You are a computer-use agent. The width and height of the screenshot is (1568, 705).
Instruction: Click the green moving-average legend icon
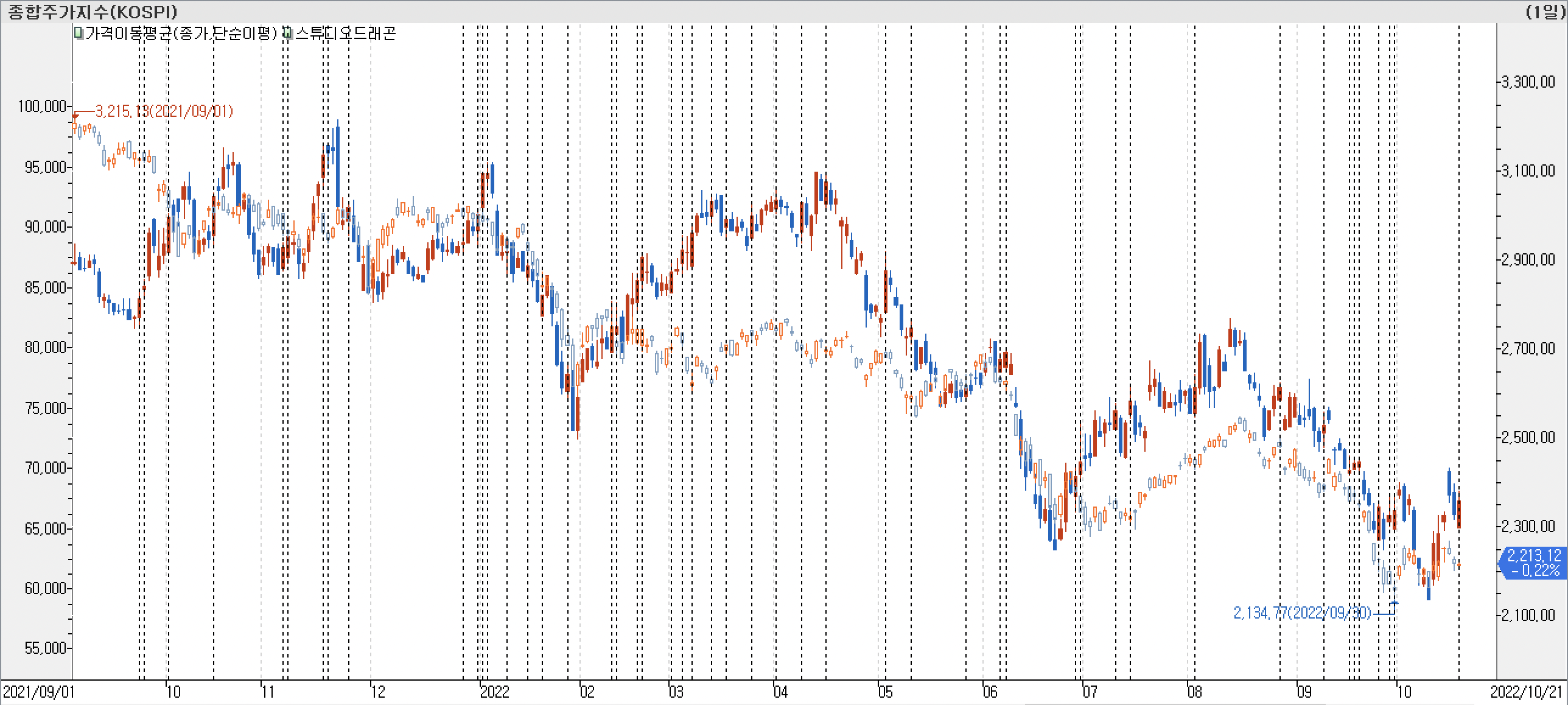tap(78, 33)
